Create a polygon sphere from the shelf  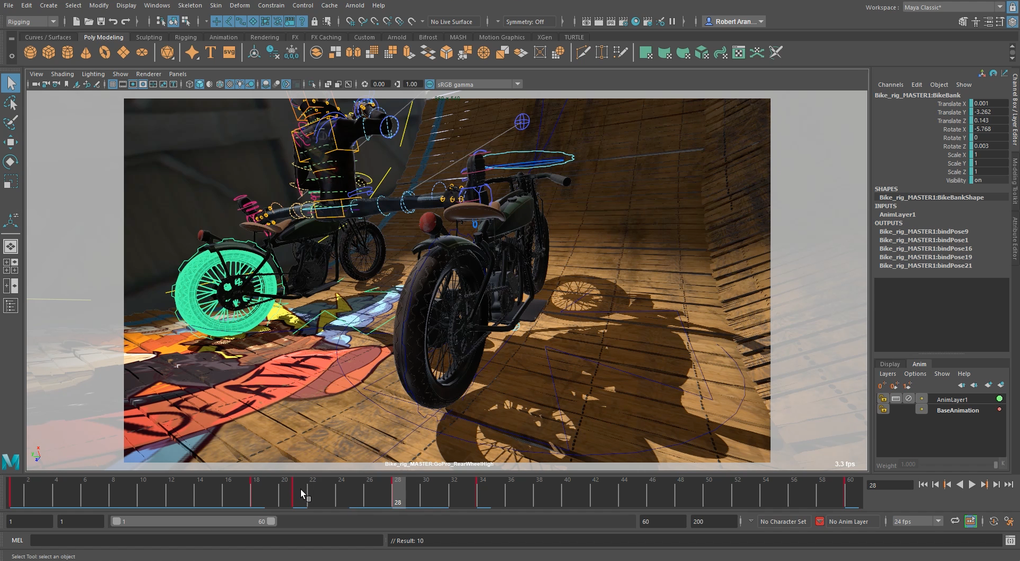coord(30,53)
